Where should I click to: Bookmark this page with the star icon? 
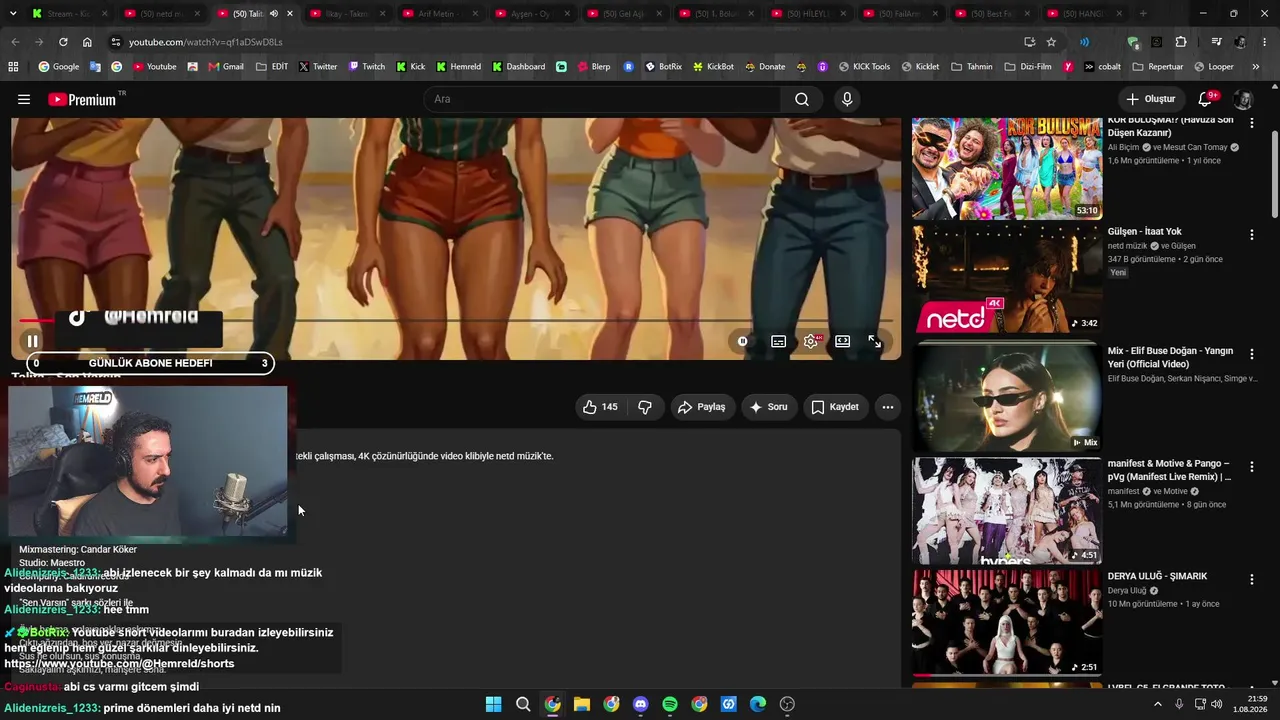[x=1051, y=42]
